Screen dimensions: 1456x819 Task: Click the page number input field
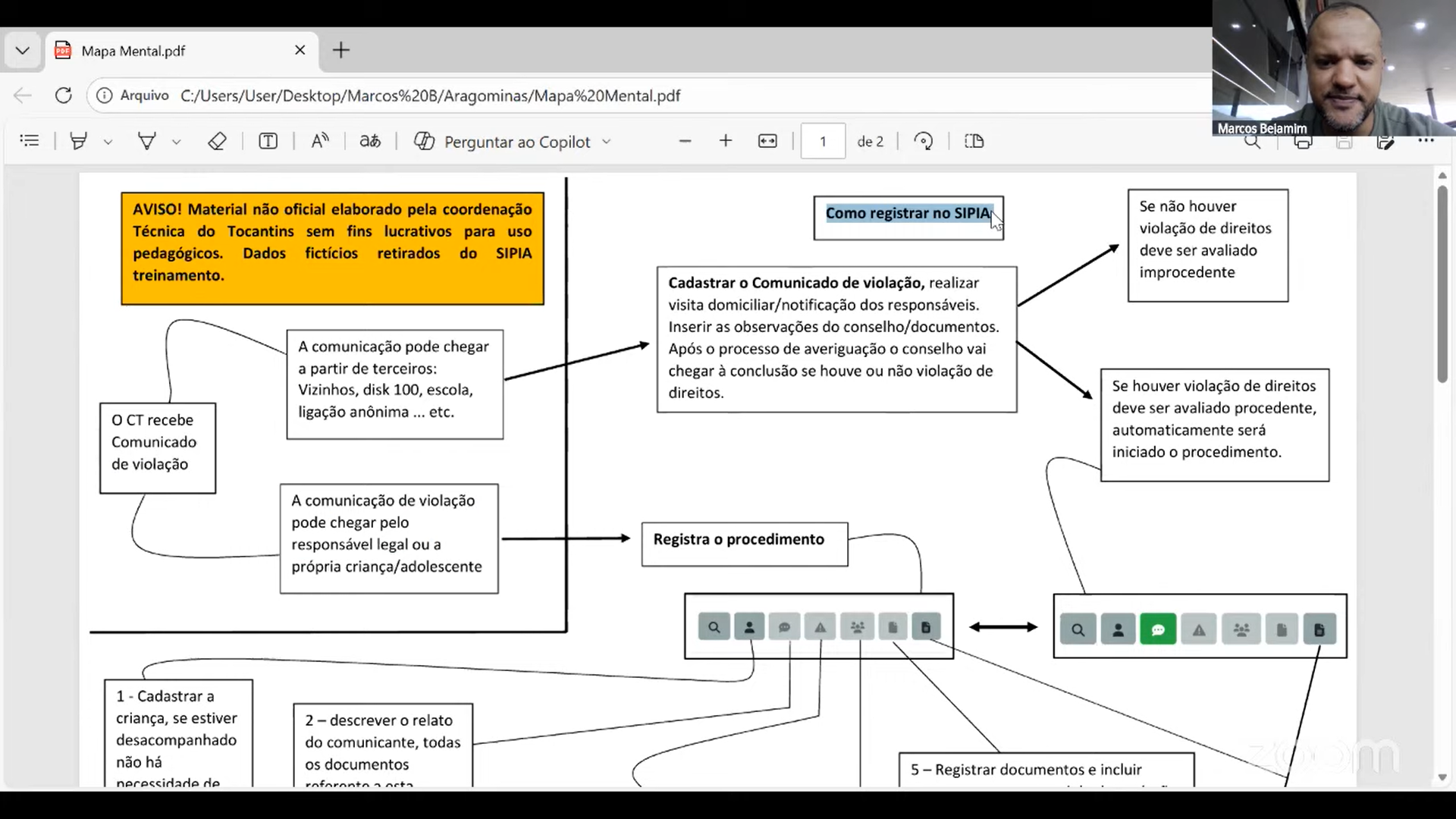823,142
